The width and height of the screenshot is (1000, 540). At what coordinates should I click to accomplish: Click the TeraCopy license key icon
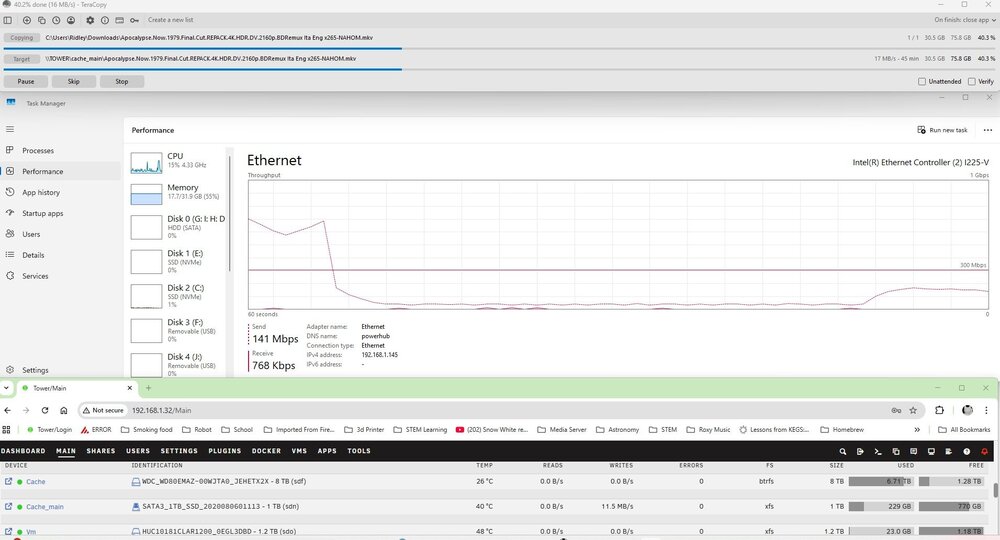click(x=135, y=20)
